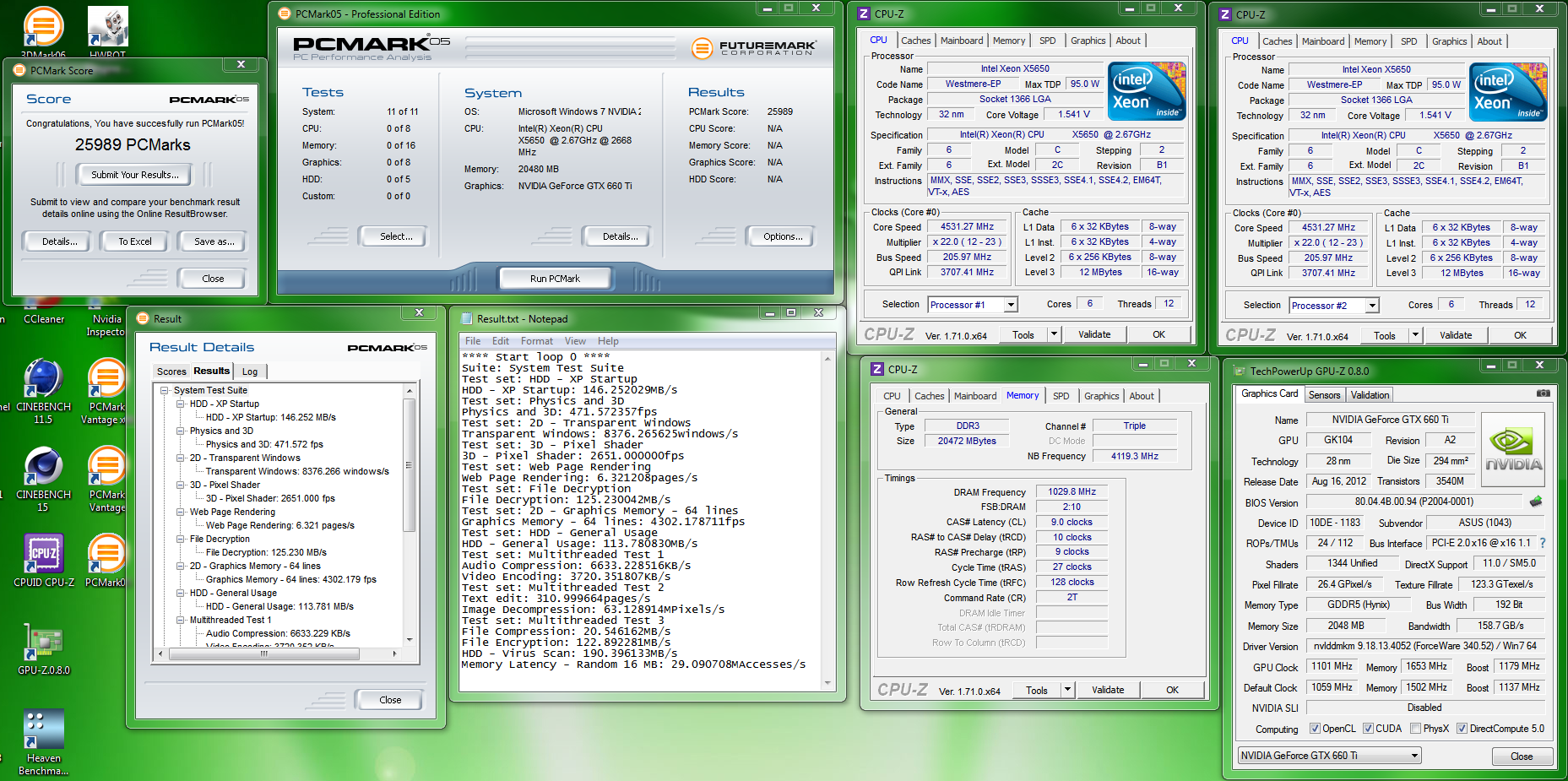Image resolution: width=1568 pixels, height=781 pixels.
Task: Open the PCMark05 desktop shortcut
Action: pyautogui.click(x=106, y=560)
